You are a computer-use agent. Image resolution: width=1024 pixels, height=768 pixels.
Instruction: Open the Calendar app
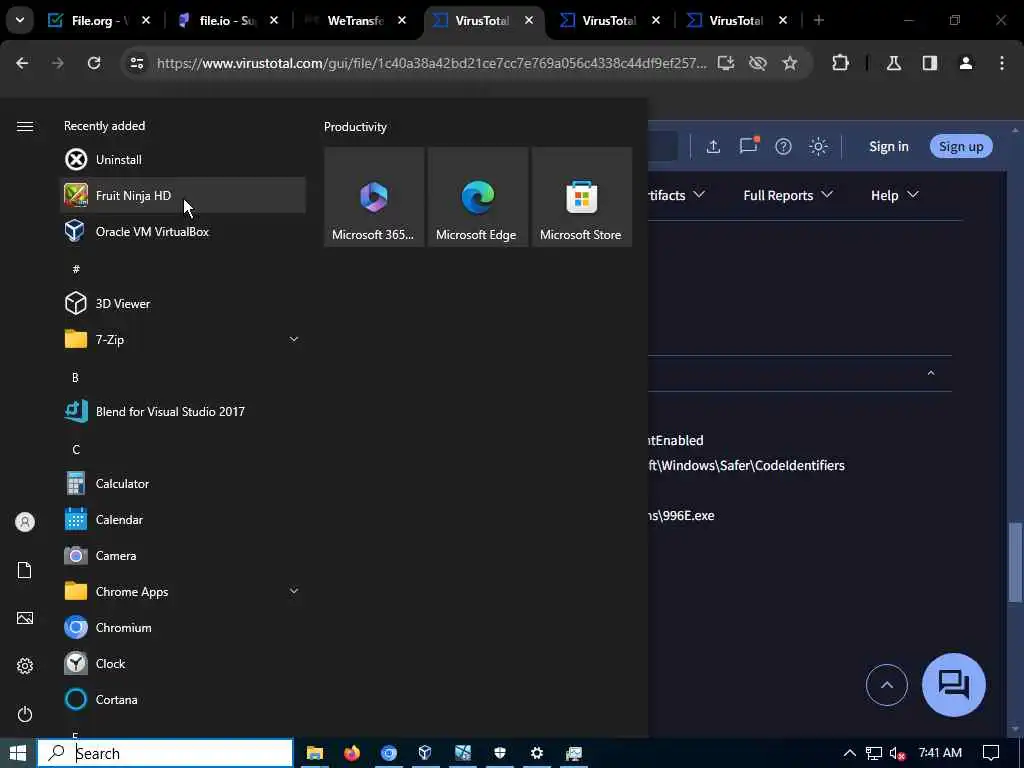(x=182, y=519)
